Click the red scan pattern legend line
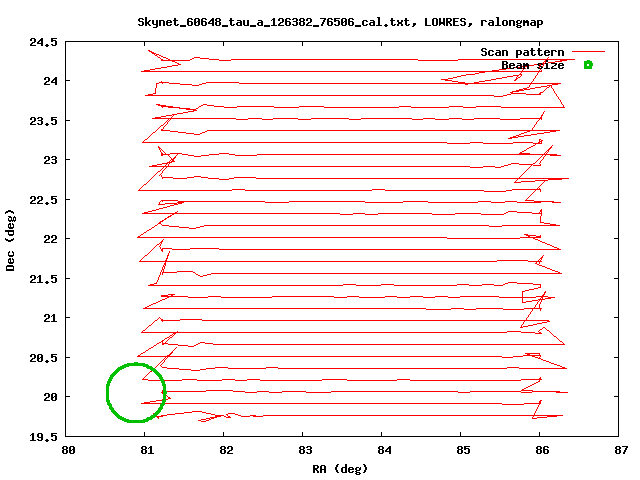This screenshot has height=480, width=640. 588,52
